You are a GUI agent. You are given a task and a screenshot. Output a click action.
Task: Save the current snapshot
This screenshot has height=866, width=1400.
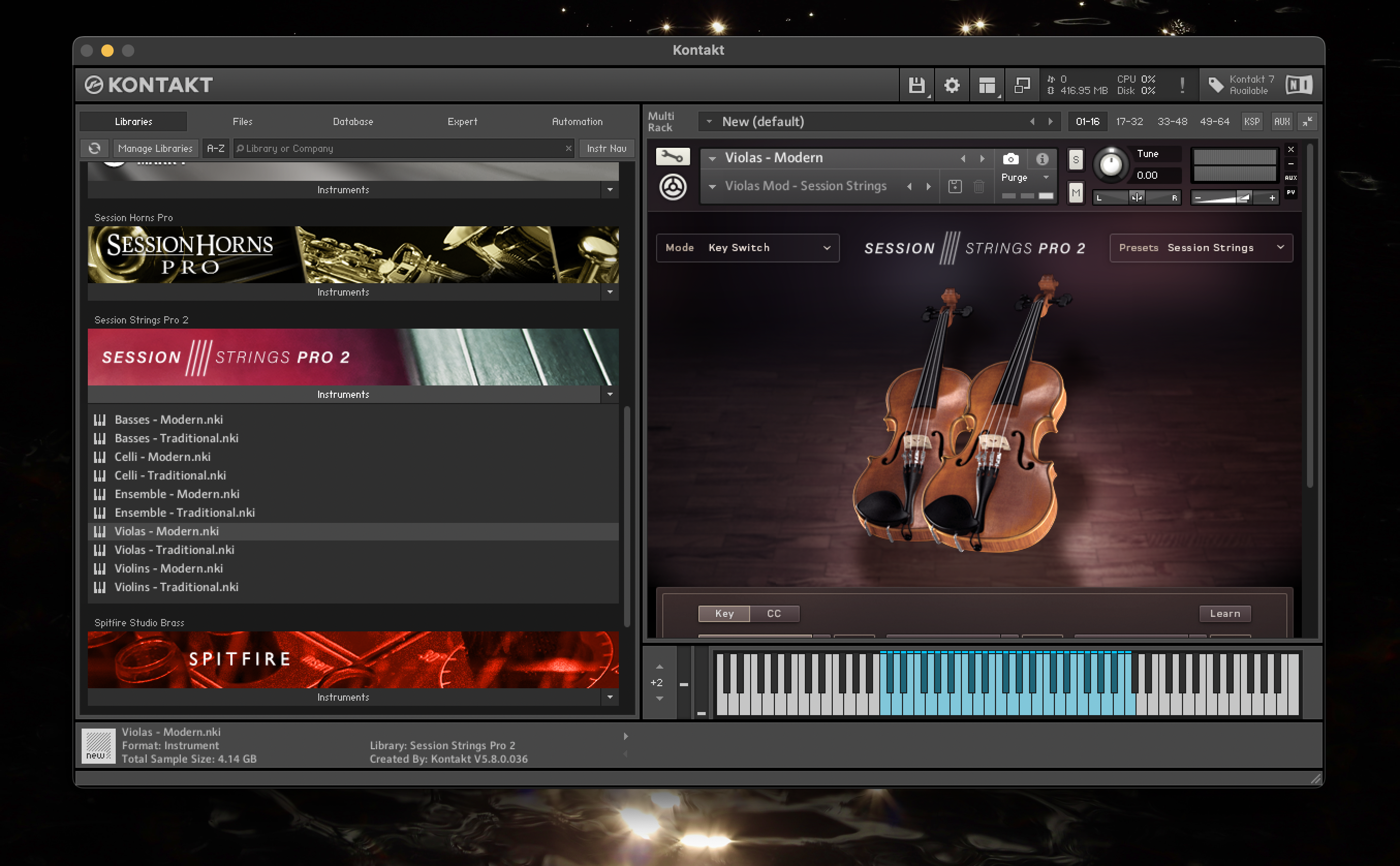(955, 186)
